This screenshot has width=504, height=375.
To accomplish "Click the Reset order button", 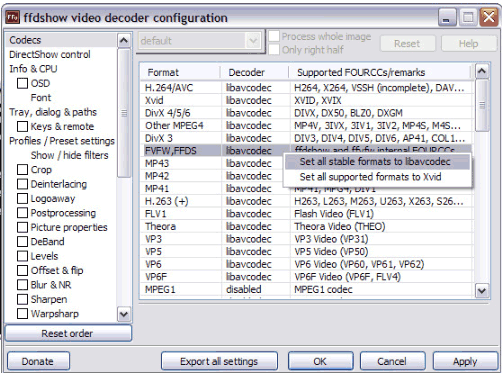I will click(68, 333).
